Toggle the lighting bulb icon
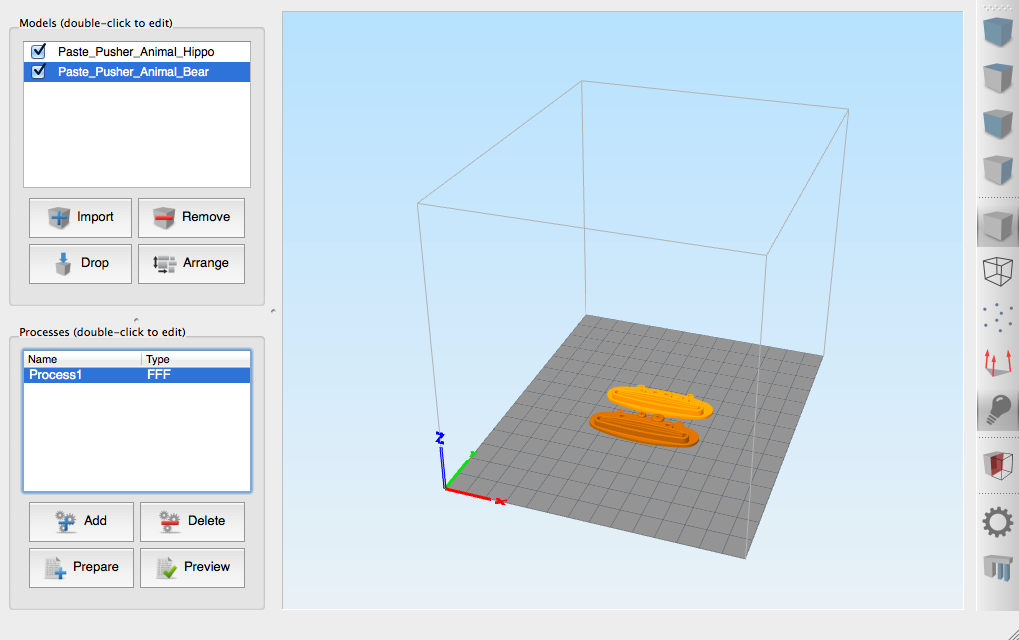This screenshot has width=1019, height=640. [997, 410]
